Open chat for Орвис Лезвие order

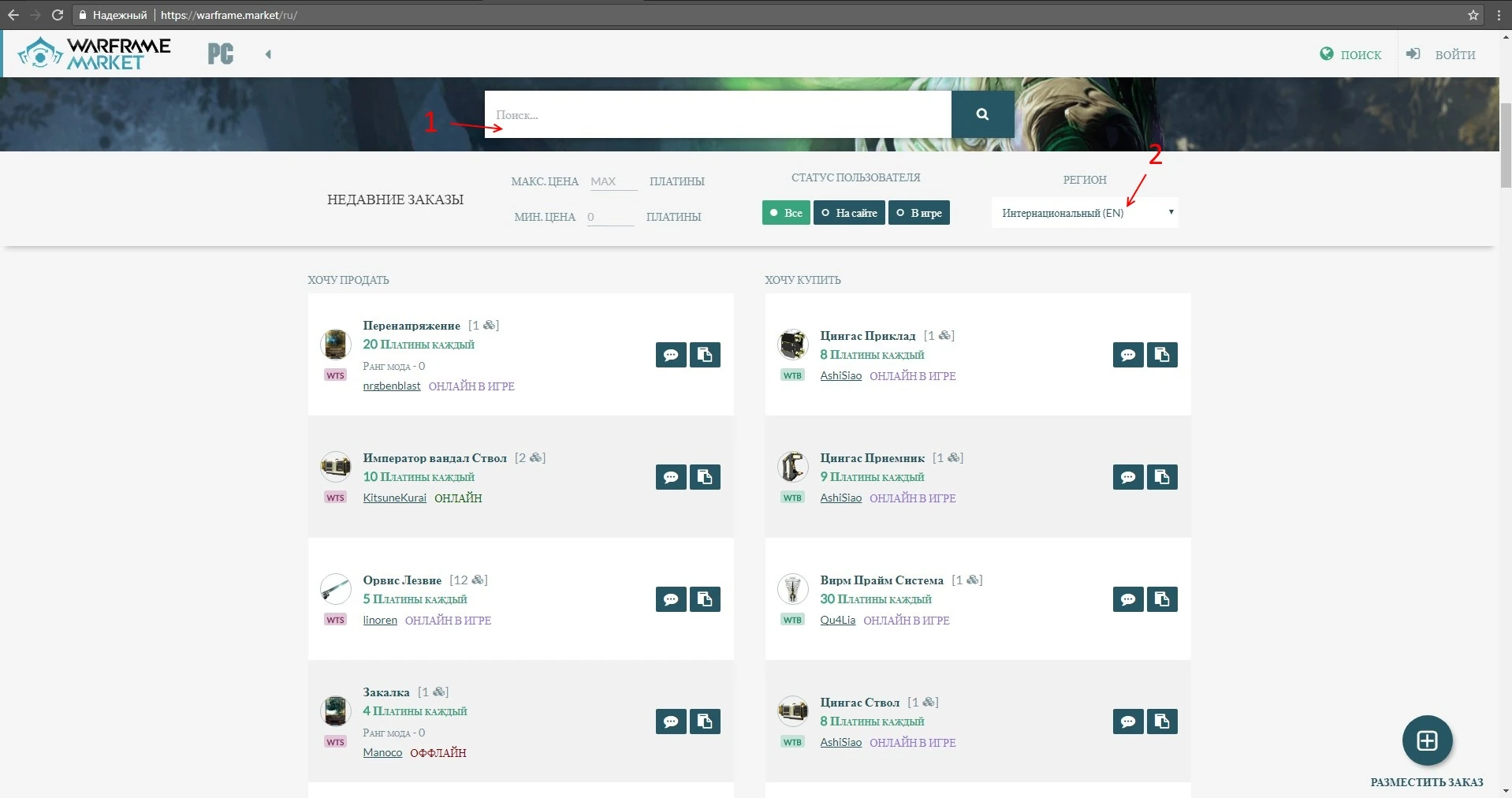tap(671, 599)
